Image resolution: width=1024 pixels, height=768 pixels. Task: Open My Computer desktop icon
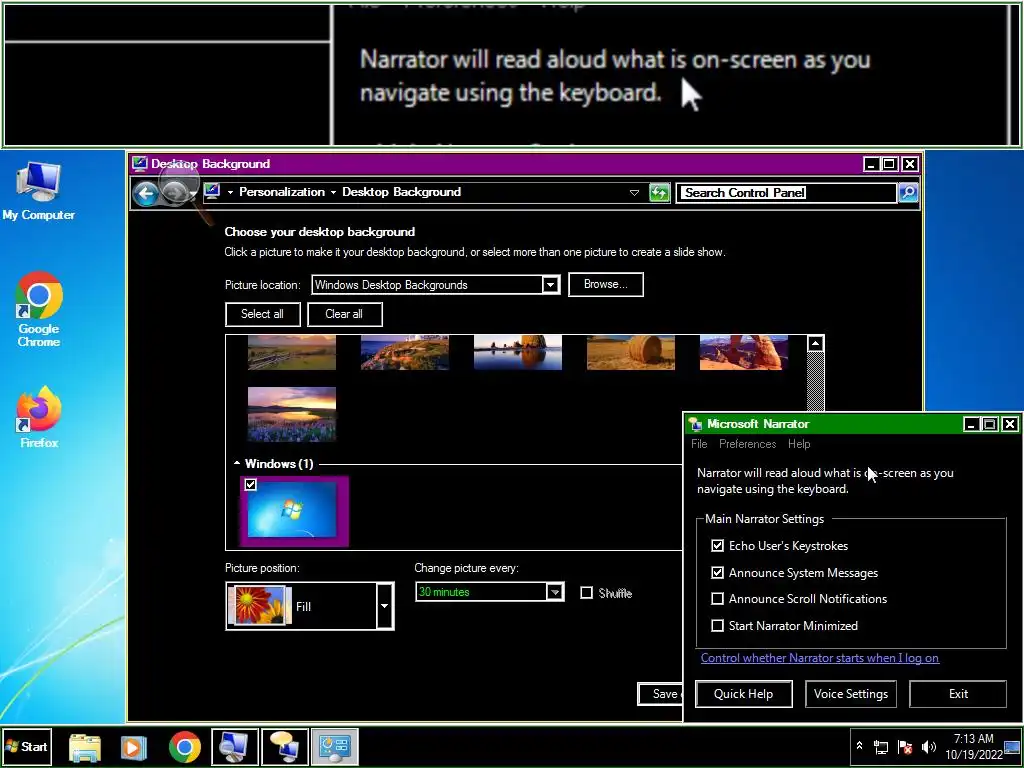coord(39,191)
